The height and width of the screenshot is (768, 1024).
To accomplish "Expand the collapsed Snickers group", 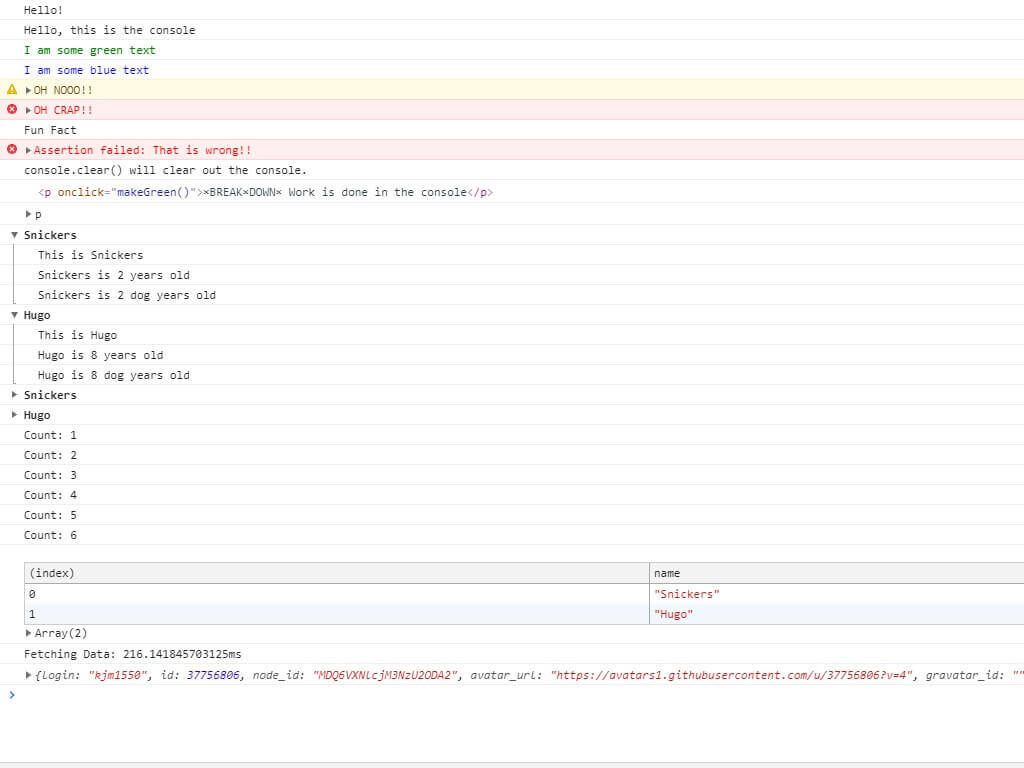I will pyautogui.click(x=14, y=395).
